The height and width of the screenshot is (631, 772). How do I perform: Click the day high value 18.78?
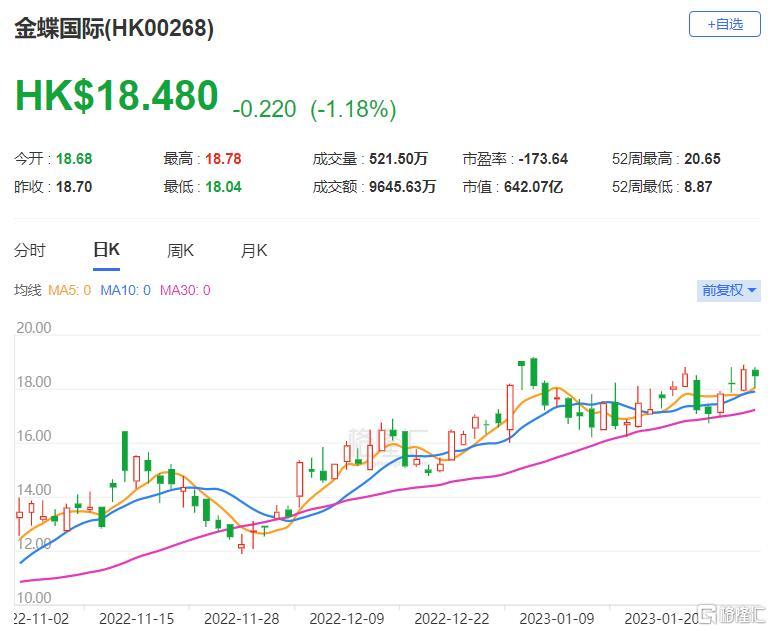tap(223, 159)
